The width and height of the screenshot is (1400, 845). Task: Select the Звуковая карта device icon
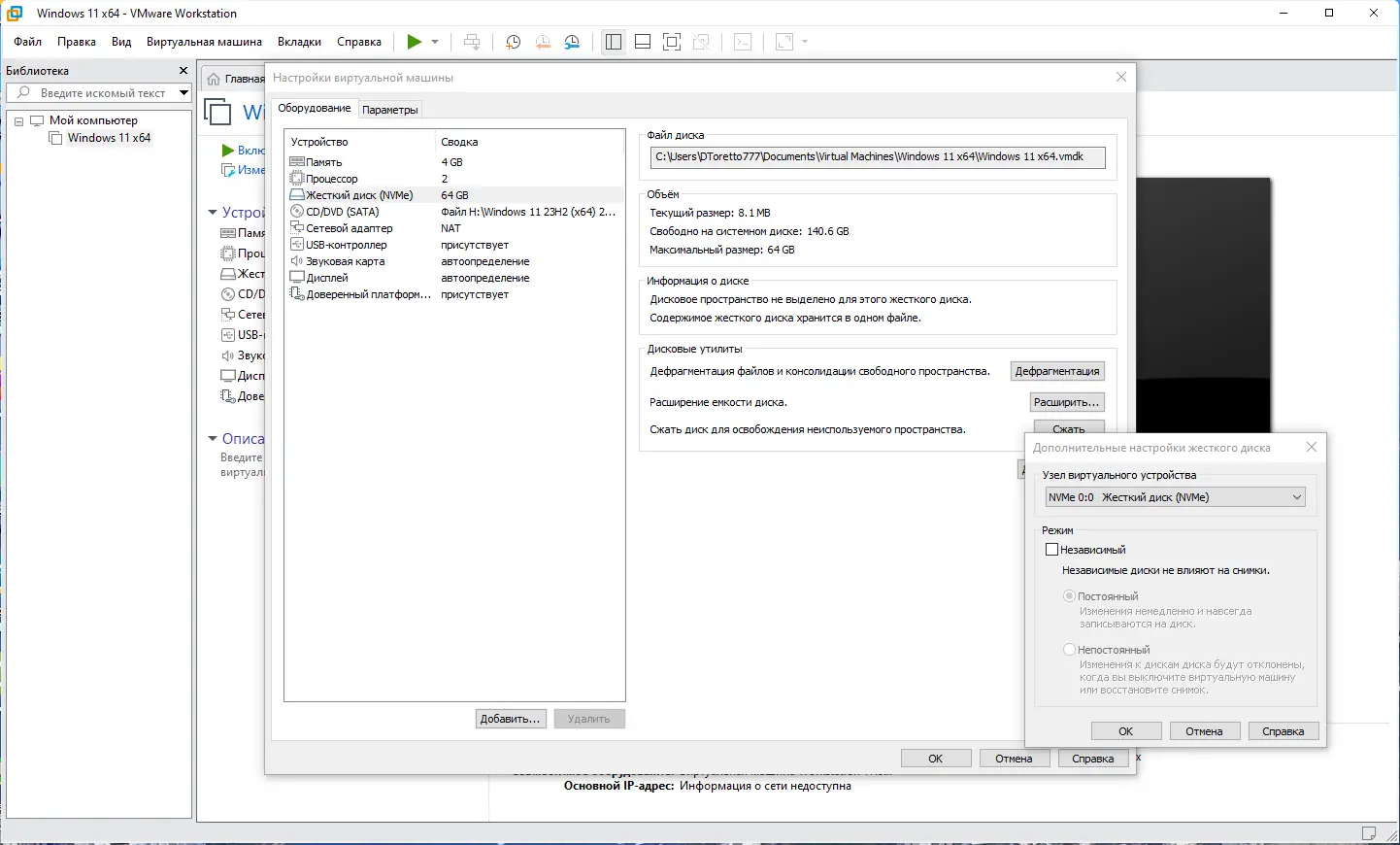pyautogui.click(x=297, y=261)
